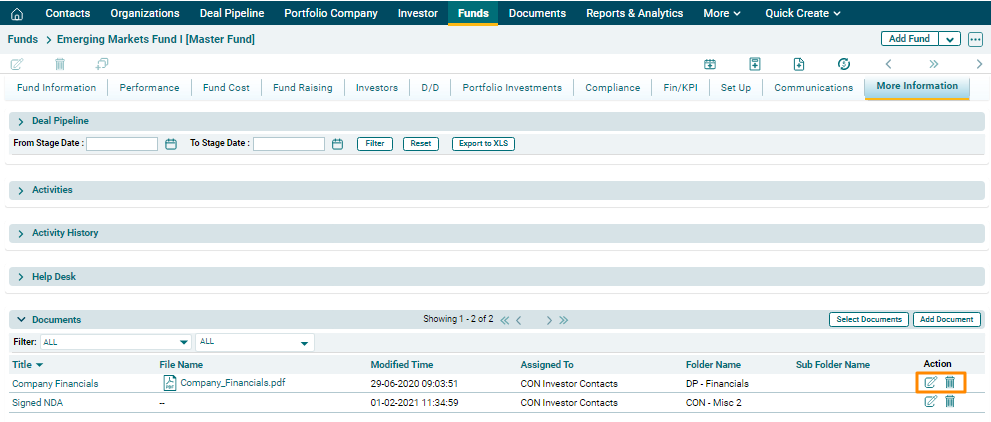Click the Add Document button
Viewport: 991px width, 422px height.
946,320
